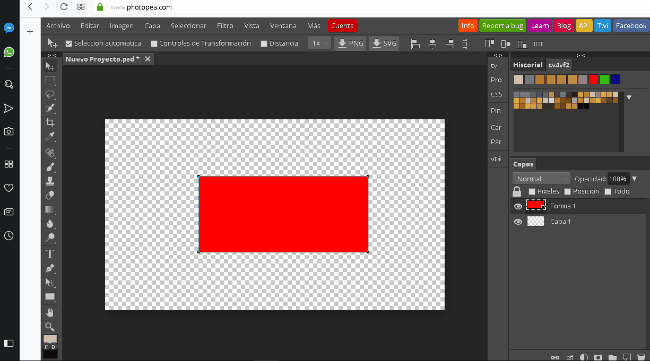The height and width of the screenshot is (361, 650).
Task: Add adjustment layer half-circle icon
Action: tap(584, 357)
